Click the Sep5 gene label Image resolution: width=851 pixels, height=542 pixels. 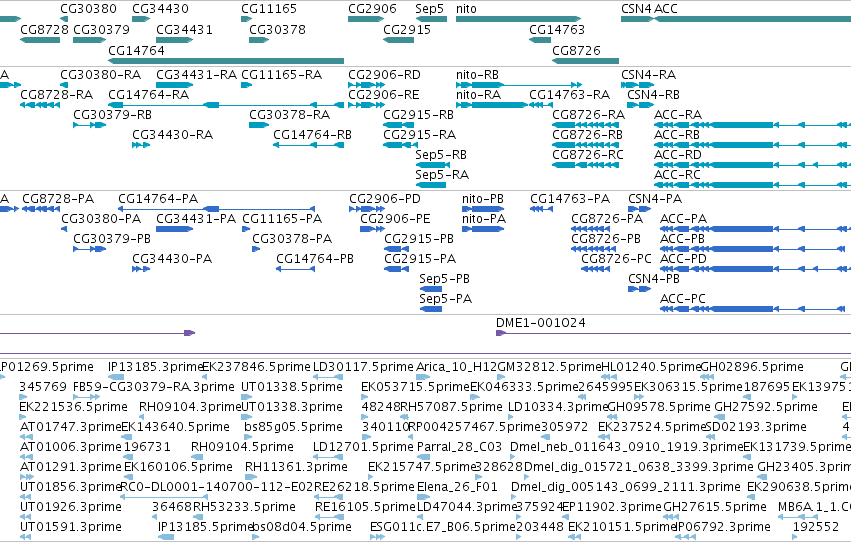click(429, 9)
